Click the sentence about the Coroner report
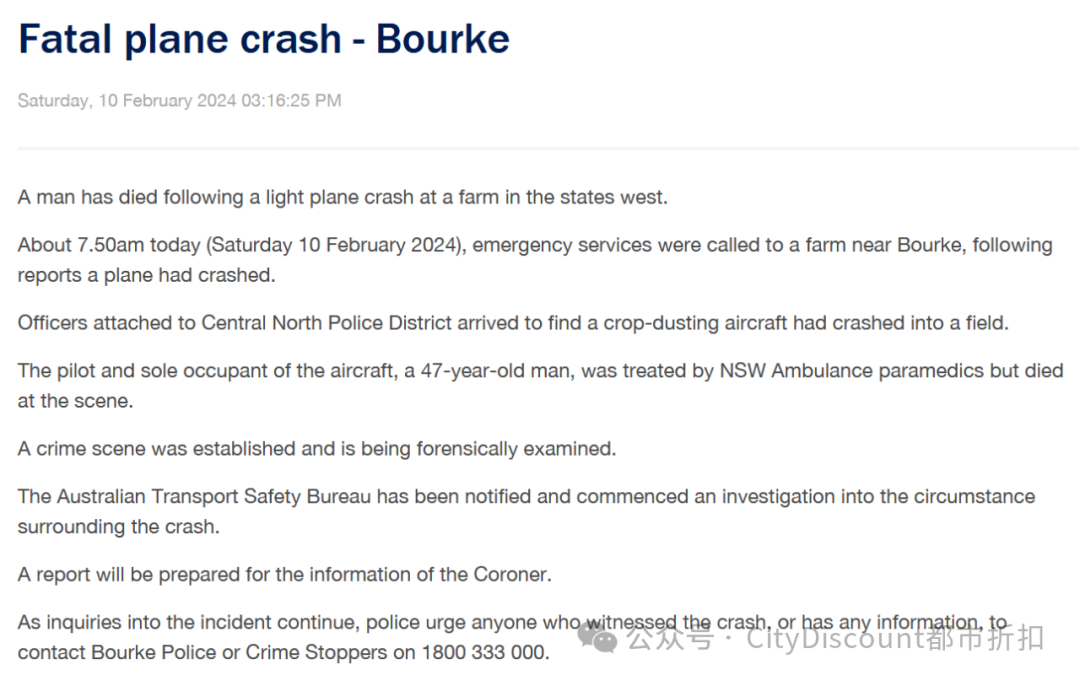This screenshot has height=681, width=1080. (284, 575)
